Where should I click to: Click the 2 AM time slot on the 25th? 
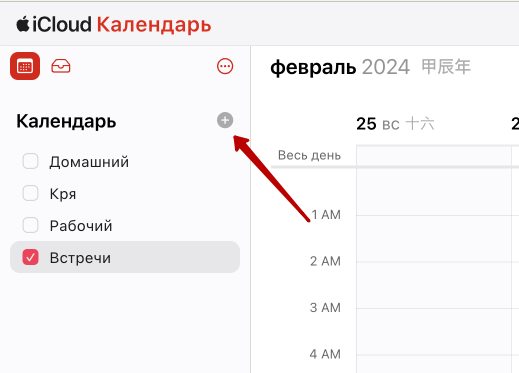point(434,285)
